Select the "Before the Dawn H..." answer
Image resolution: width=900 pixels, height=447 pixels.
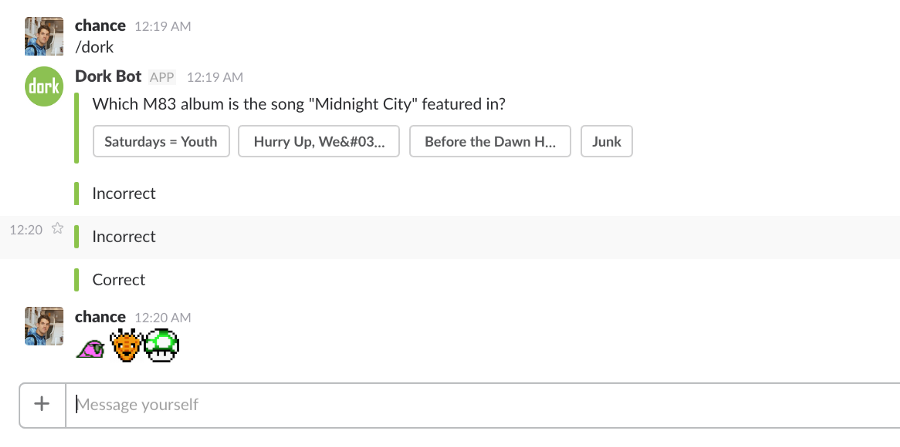(x=490, y=141)
